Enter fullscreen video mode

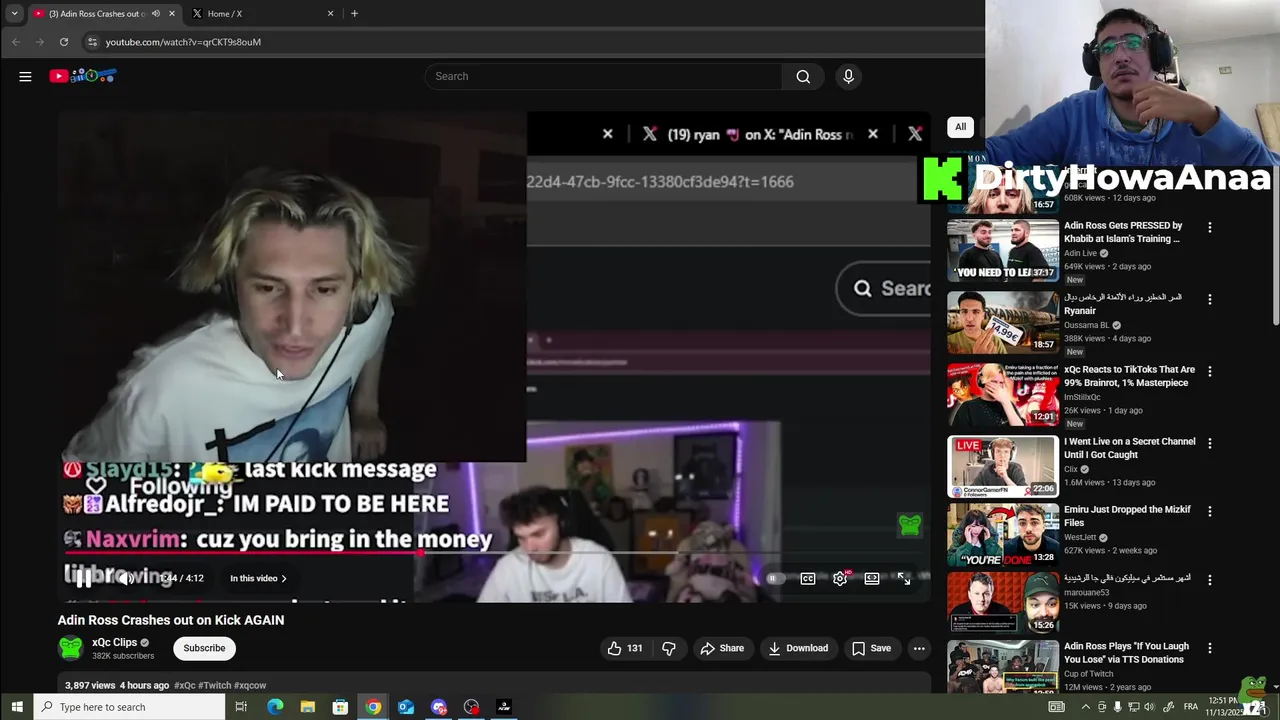904,578
